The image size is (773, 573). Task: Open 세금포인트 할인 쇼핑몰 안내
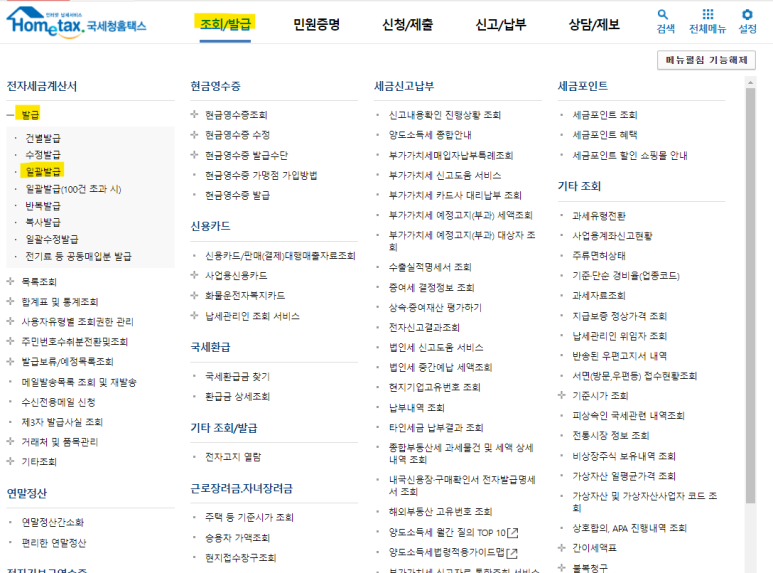click(630, 155)
